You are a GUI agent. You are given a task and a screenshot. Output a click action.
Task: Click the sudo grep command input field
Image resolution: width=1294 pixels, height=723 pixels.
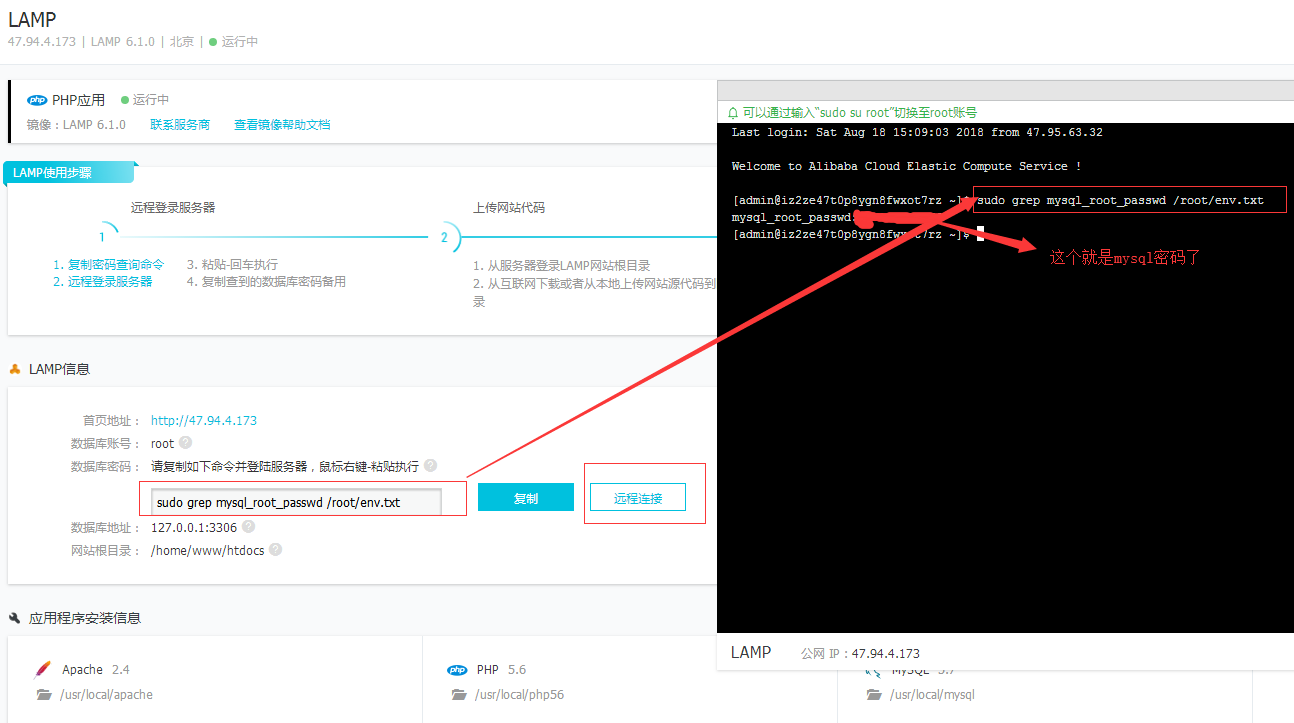coord(296,502)
